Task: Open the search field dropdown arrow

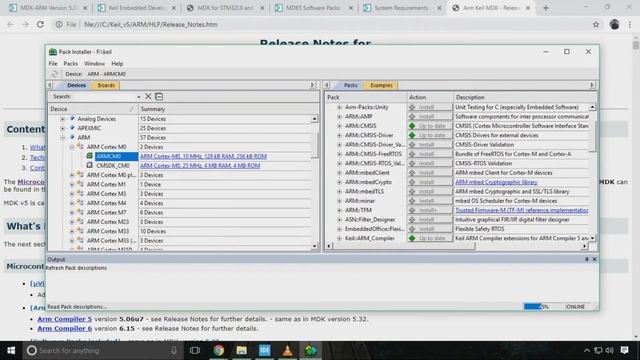Action: pos(139,97)
